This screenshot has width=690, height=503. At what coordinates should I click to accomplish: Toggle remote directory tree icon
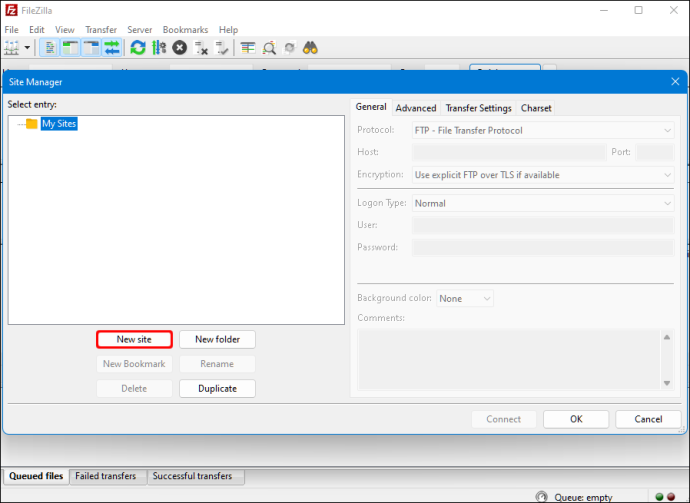[91, 48]
